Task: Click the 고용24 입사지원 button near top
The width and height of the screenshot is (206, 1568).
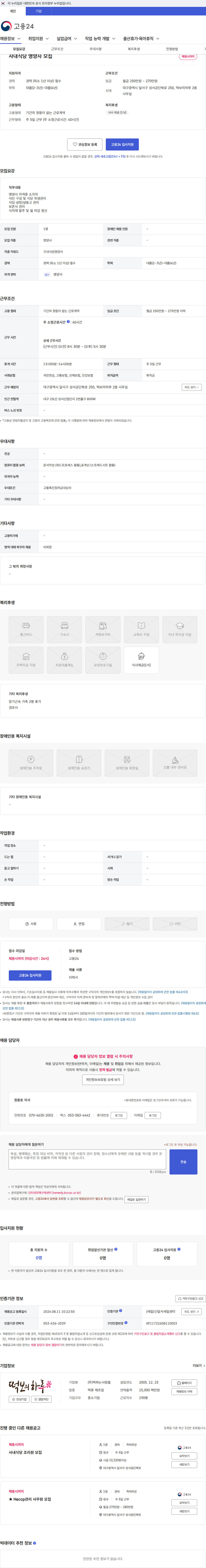Action: [x=122, y=144]
